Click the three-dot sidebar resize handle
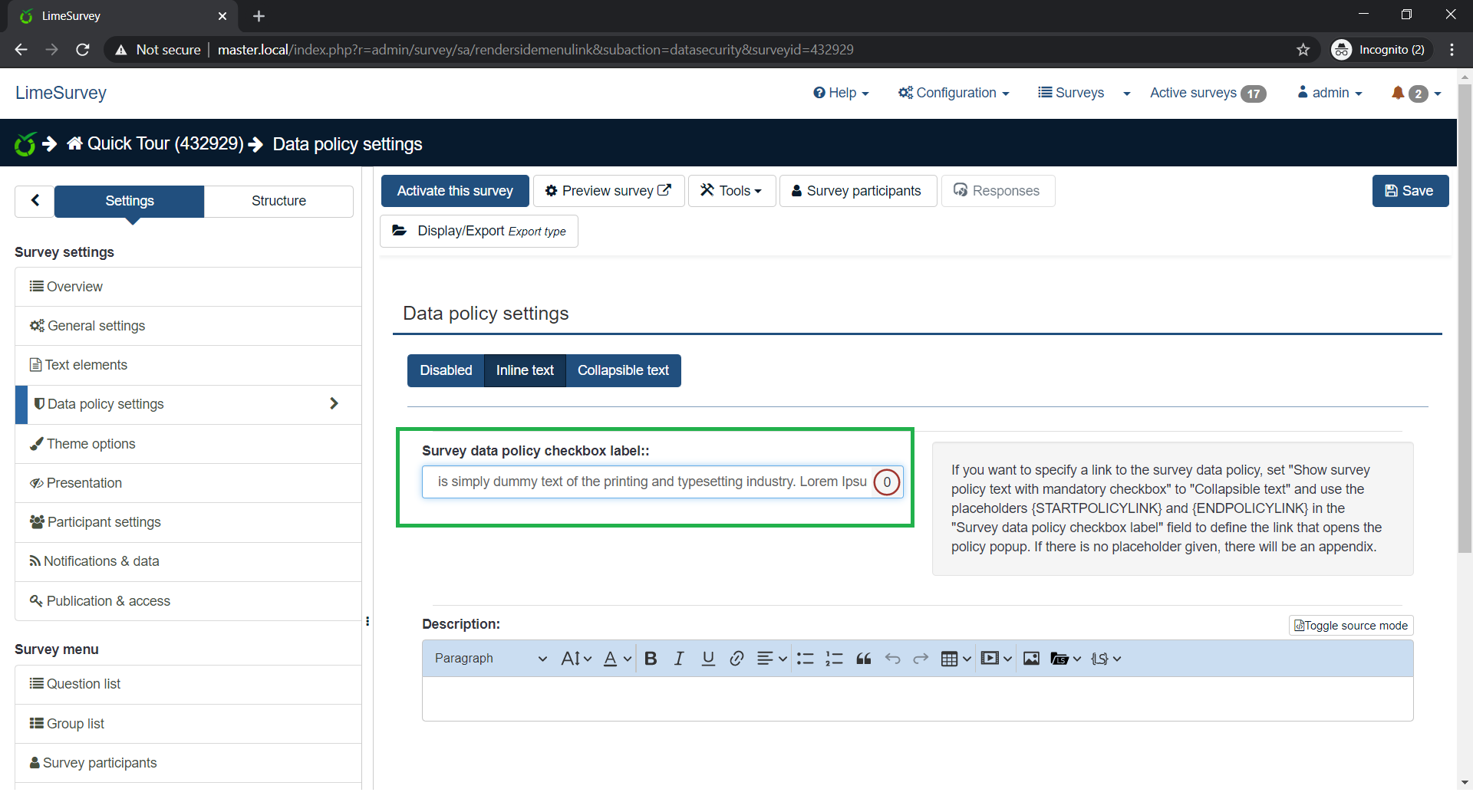 pyautogui.click(x=367, y=621)
